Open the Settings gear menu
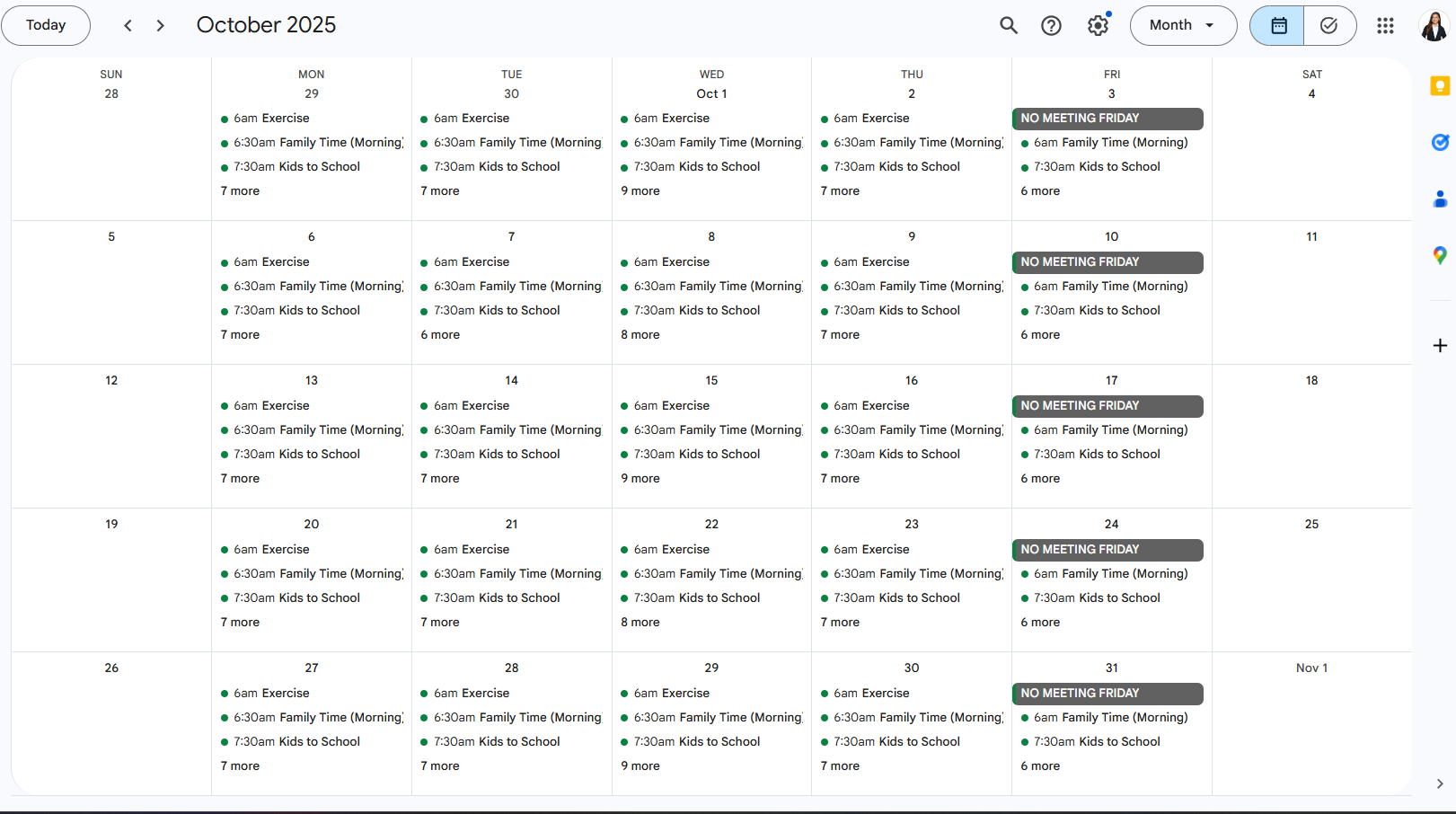 tap(1098, 25)
